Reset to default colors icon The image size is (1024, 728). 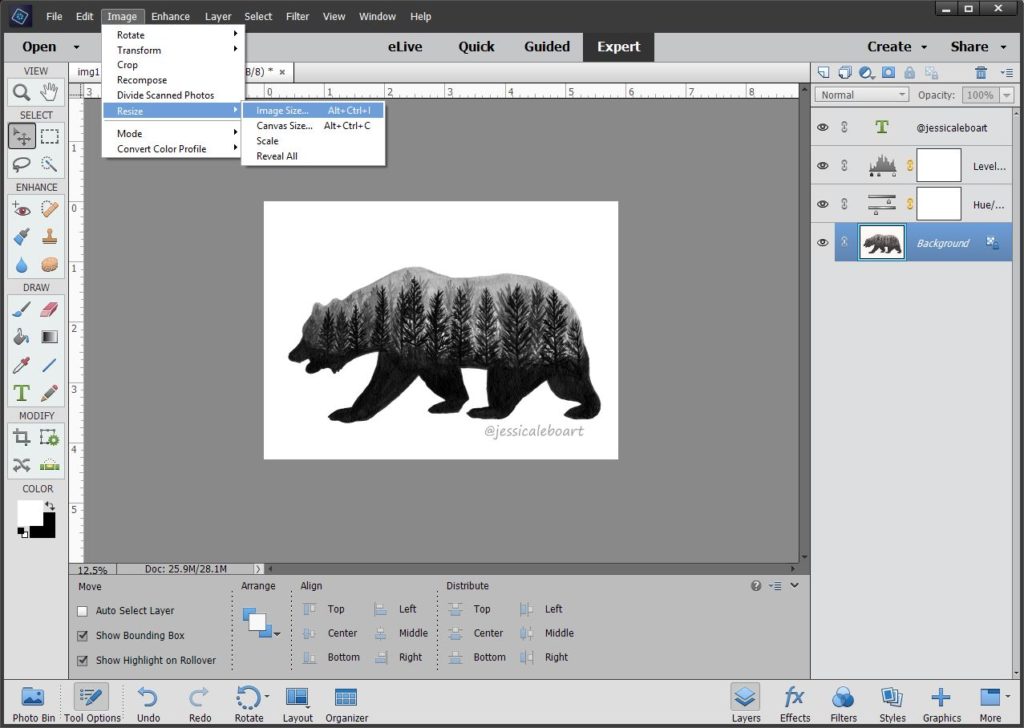click(23, 533)
